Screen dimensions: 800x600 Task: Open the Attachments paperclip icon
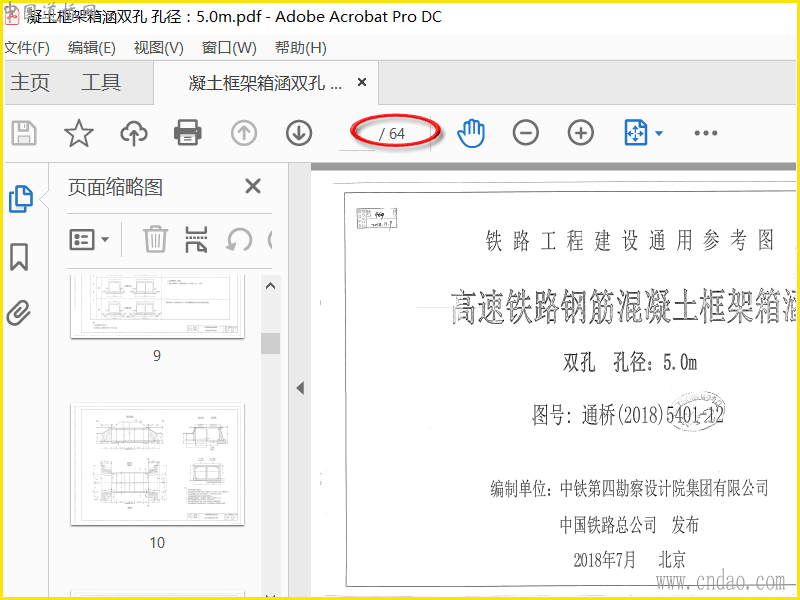19,313
